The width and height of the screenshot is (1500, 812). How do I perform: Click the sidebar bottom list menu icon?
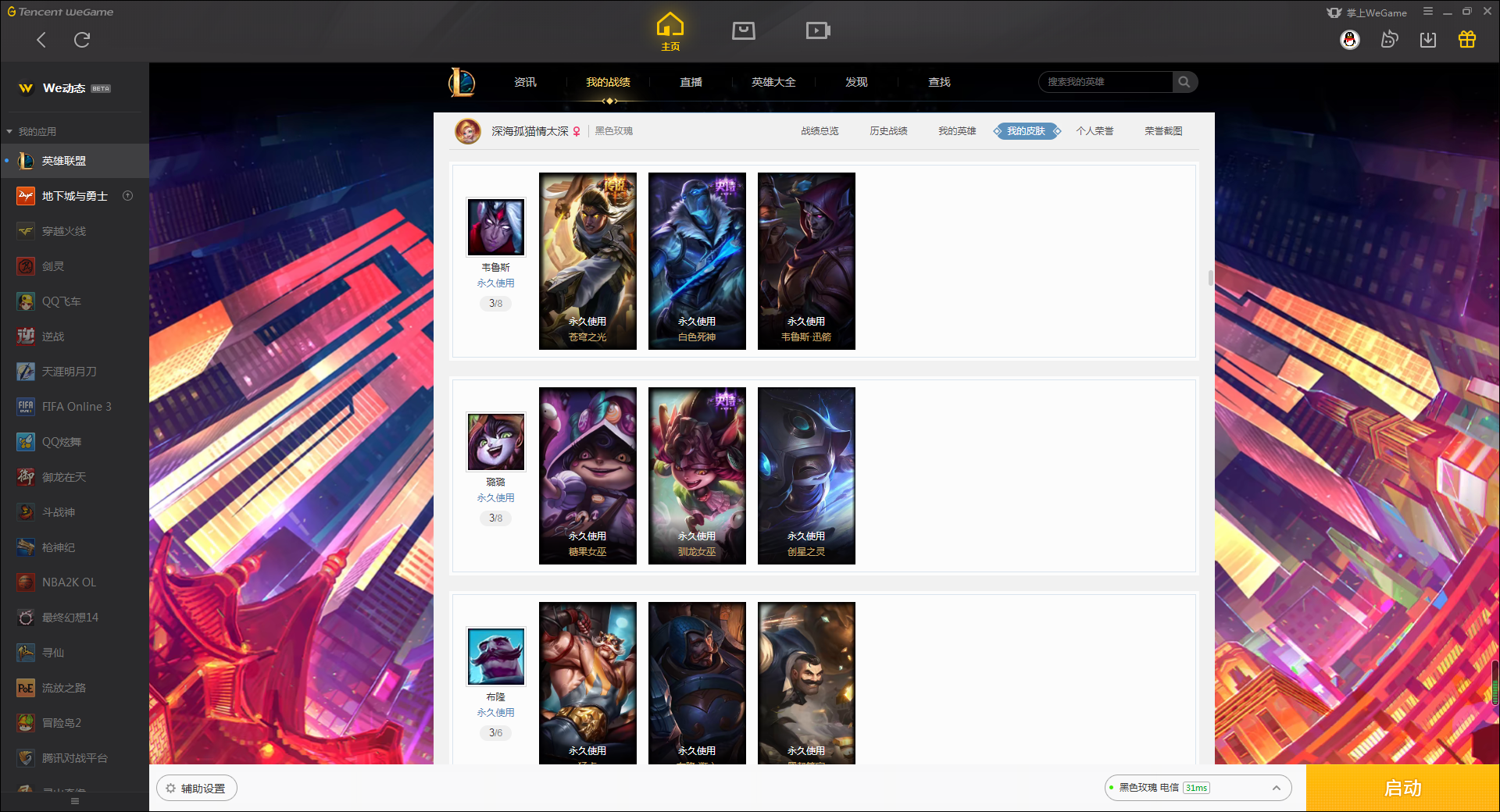[75, 802]
